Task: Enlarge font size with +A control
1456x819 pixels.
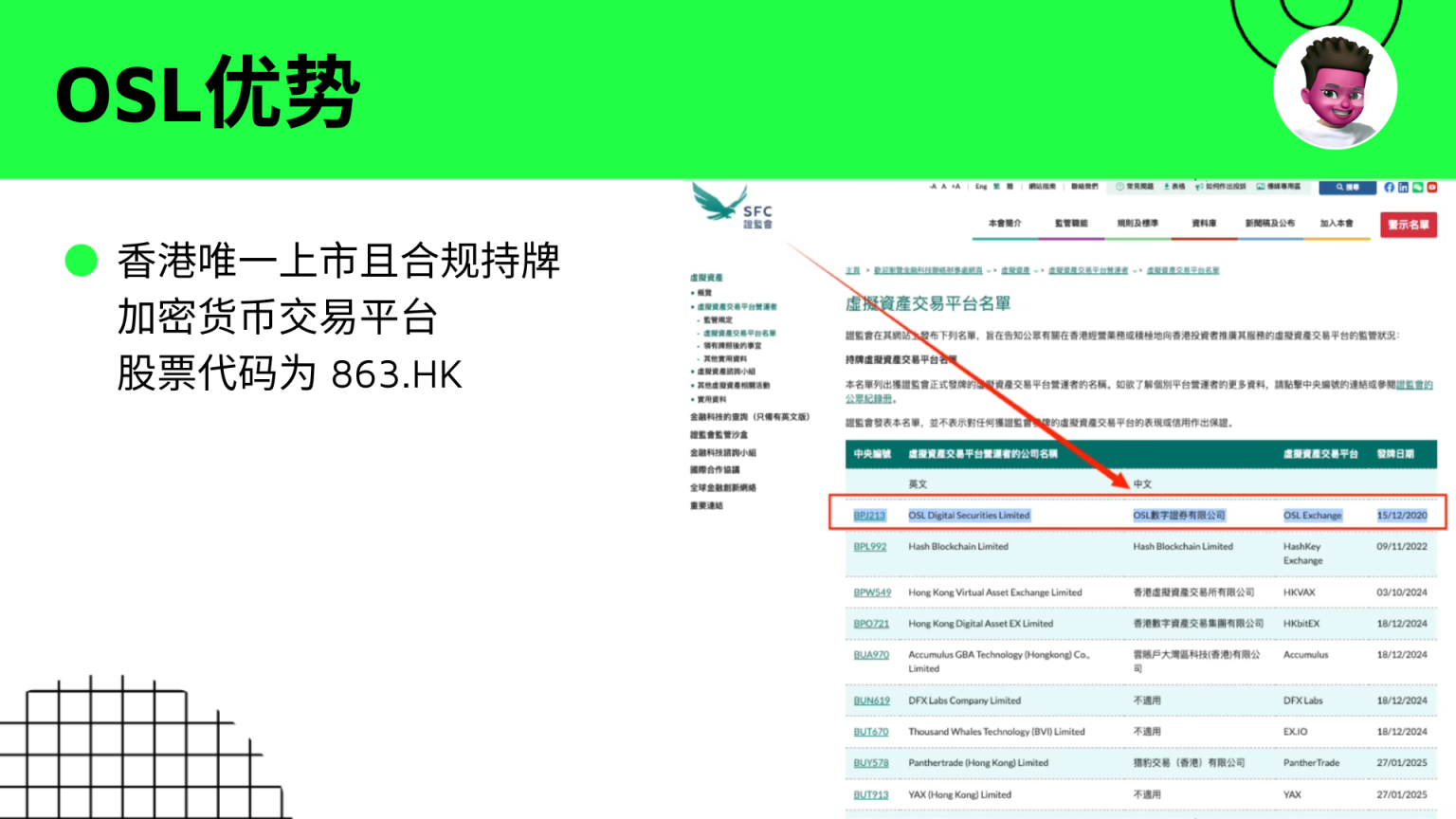Action: (955, 187)
